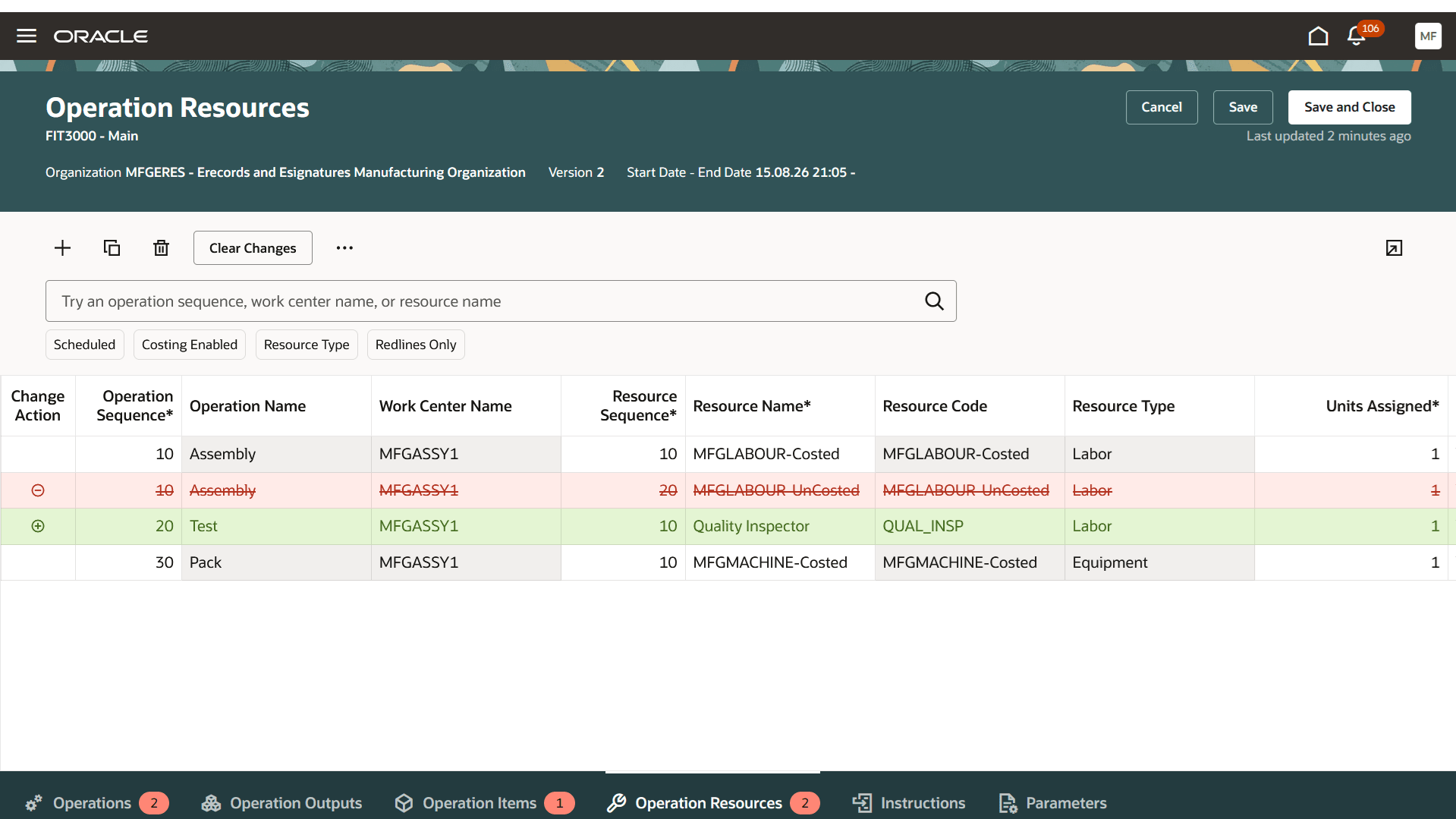Select the MFGMACHINE-Costed resource name cell
This screenshot has width=1456, height=819.
point(779,562)
